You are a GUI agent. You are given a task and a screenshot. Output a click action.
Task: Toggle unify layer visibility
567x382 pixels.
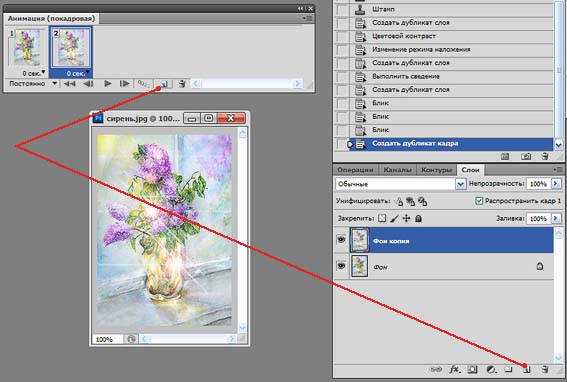coord(410,201)
